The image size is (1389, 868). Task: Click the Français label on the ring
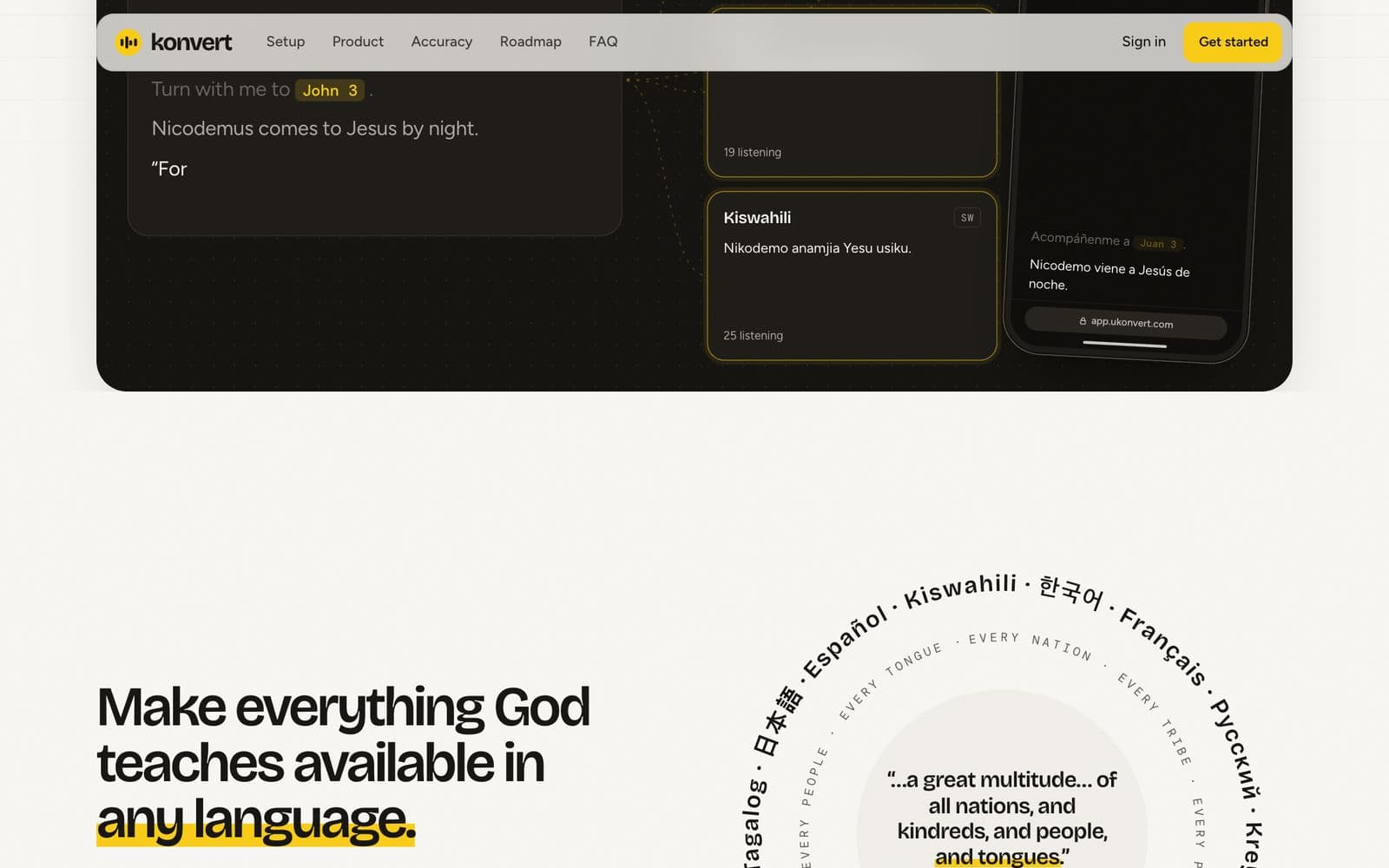pyautogui.click(x=1163, y=647)
